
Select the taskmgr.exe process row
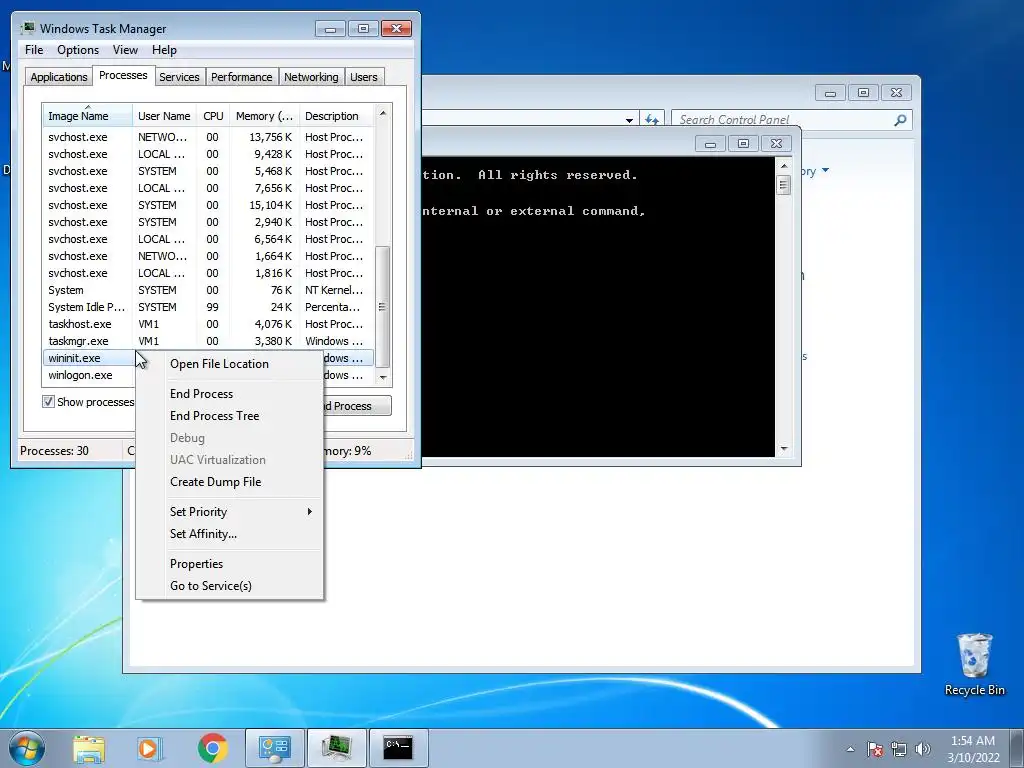tap(208, 341)
